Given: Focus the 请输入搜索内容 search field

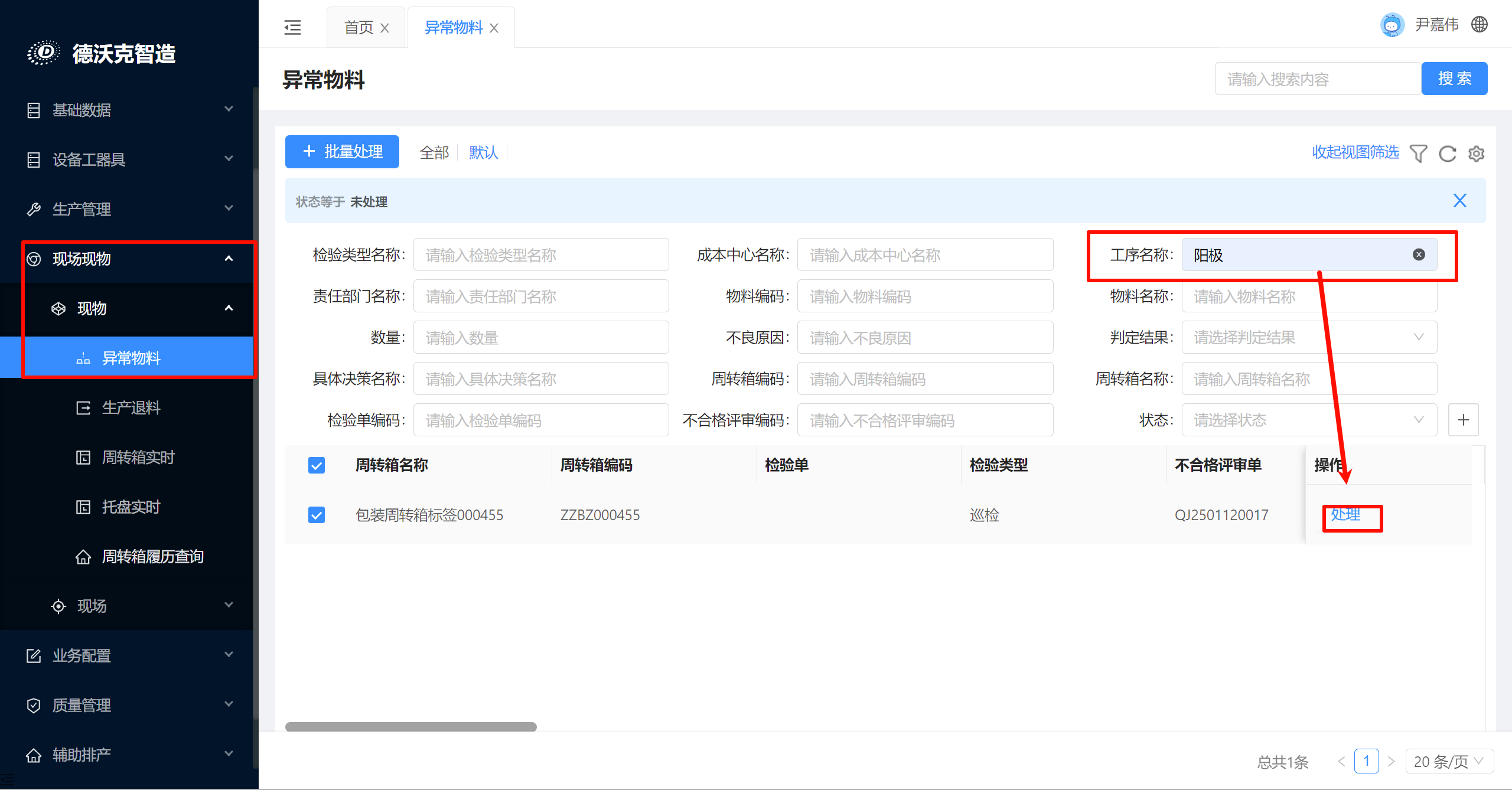Looking at the screenshot, I should (x=1318, y=79).
